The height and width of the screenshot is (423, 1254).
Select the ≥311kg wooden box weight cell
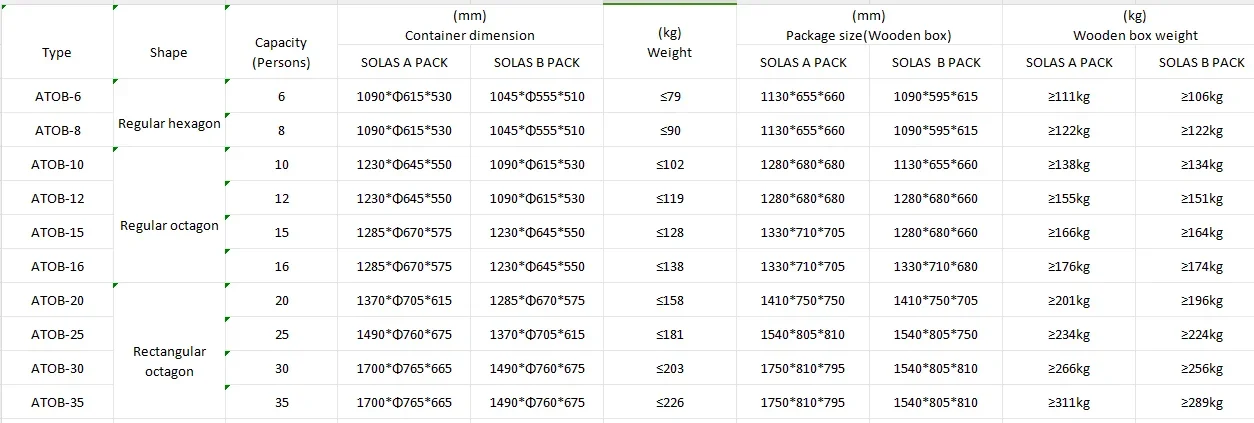[1068, 403]
